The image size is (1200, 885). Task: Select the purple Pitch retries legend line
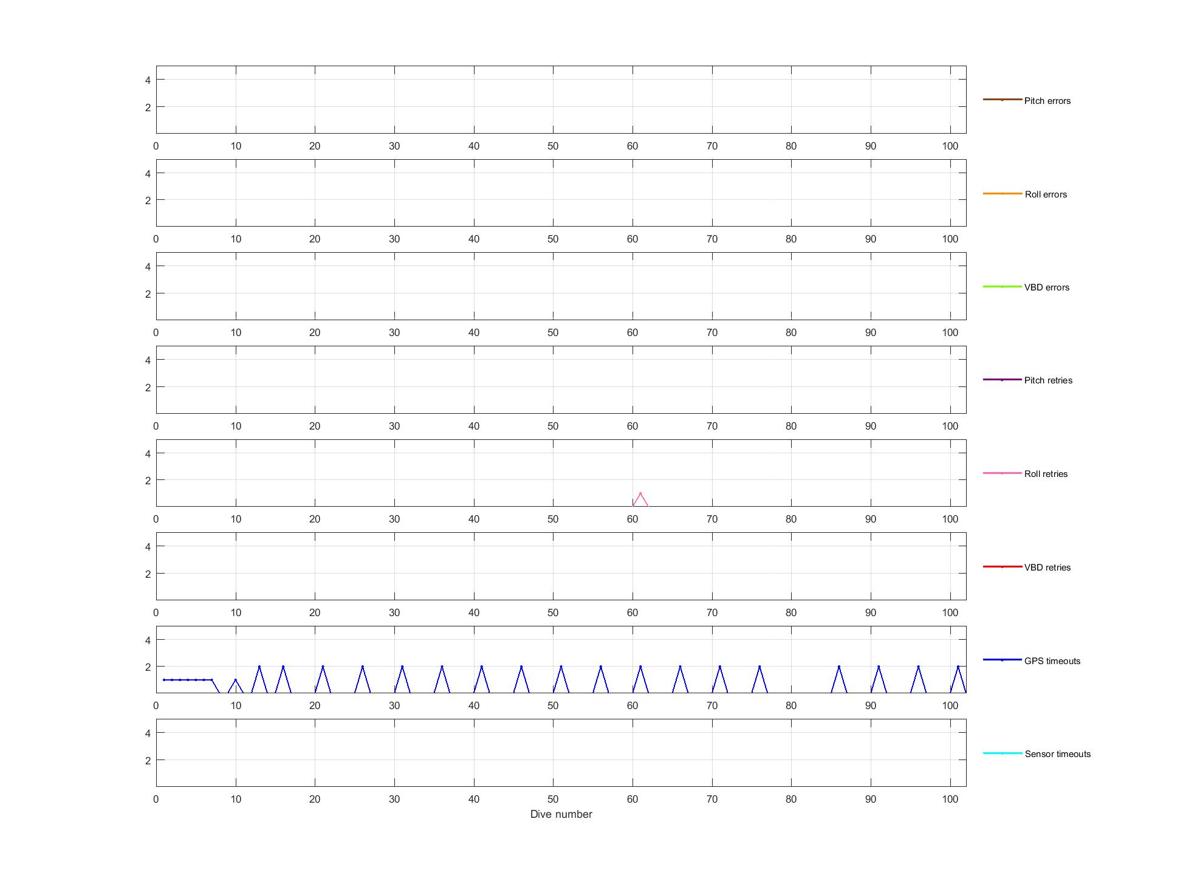pyautogui.click(x=1002, y=380)
